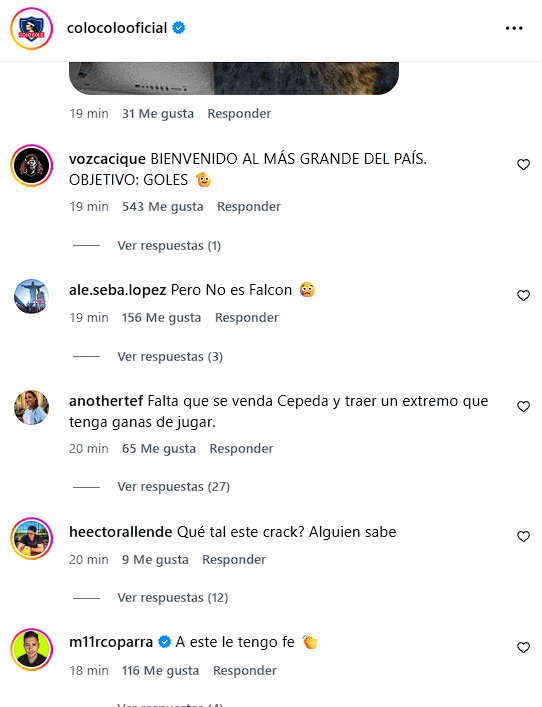Screen dimensions: 542x707
Task: Open the three-dot more options menu
Action: pos(514,28)
